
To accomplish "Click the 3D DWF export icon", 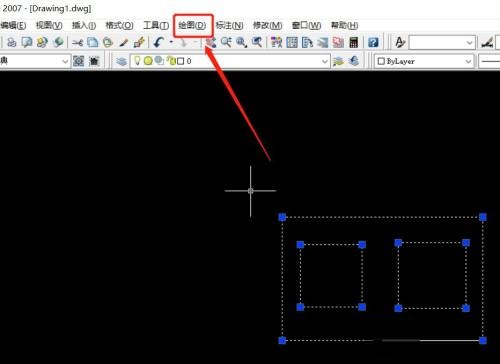I will 58,42.
